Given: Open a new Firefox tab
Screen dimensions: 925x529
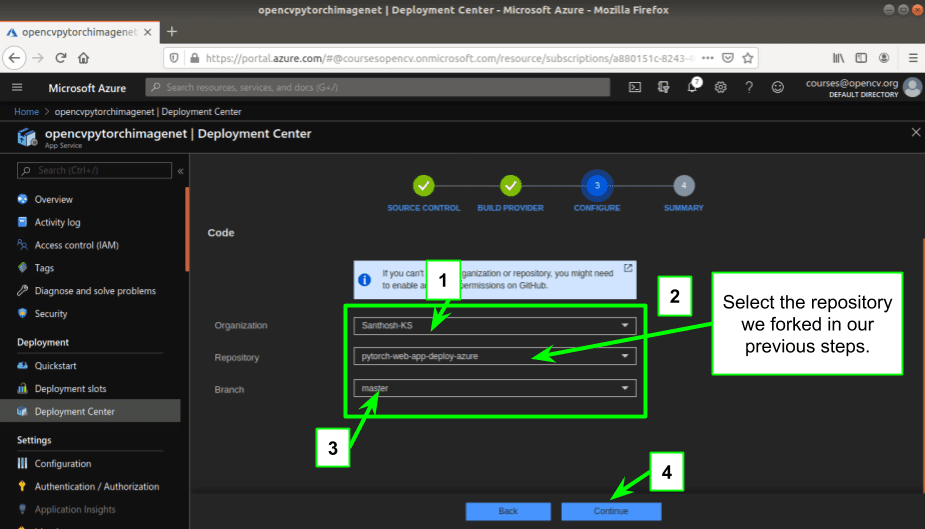Looking at the screenshot, I should click(172, 32).
